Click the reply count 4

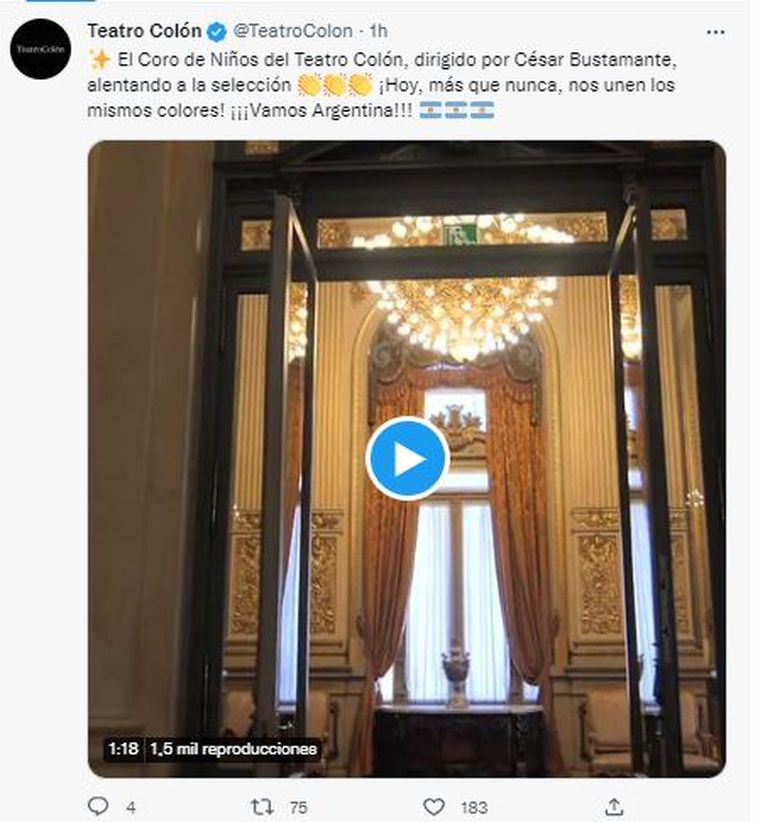tap(131, 808)
